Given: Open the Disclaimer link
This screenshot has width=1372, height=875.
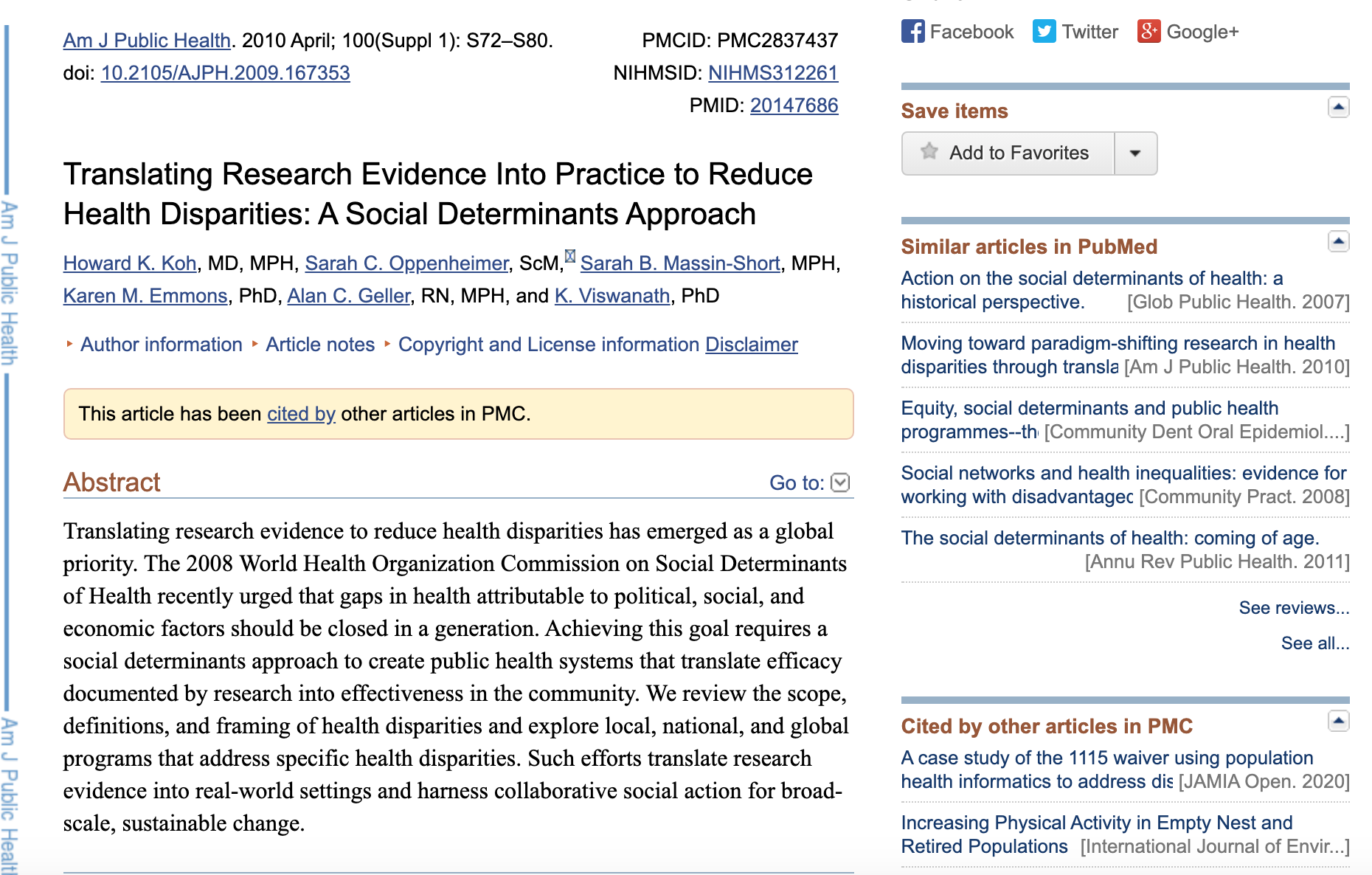Looking at the screenshot, I should (752, 345).
